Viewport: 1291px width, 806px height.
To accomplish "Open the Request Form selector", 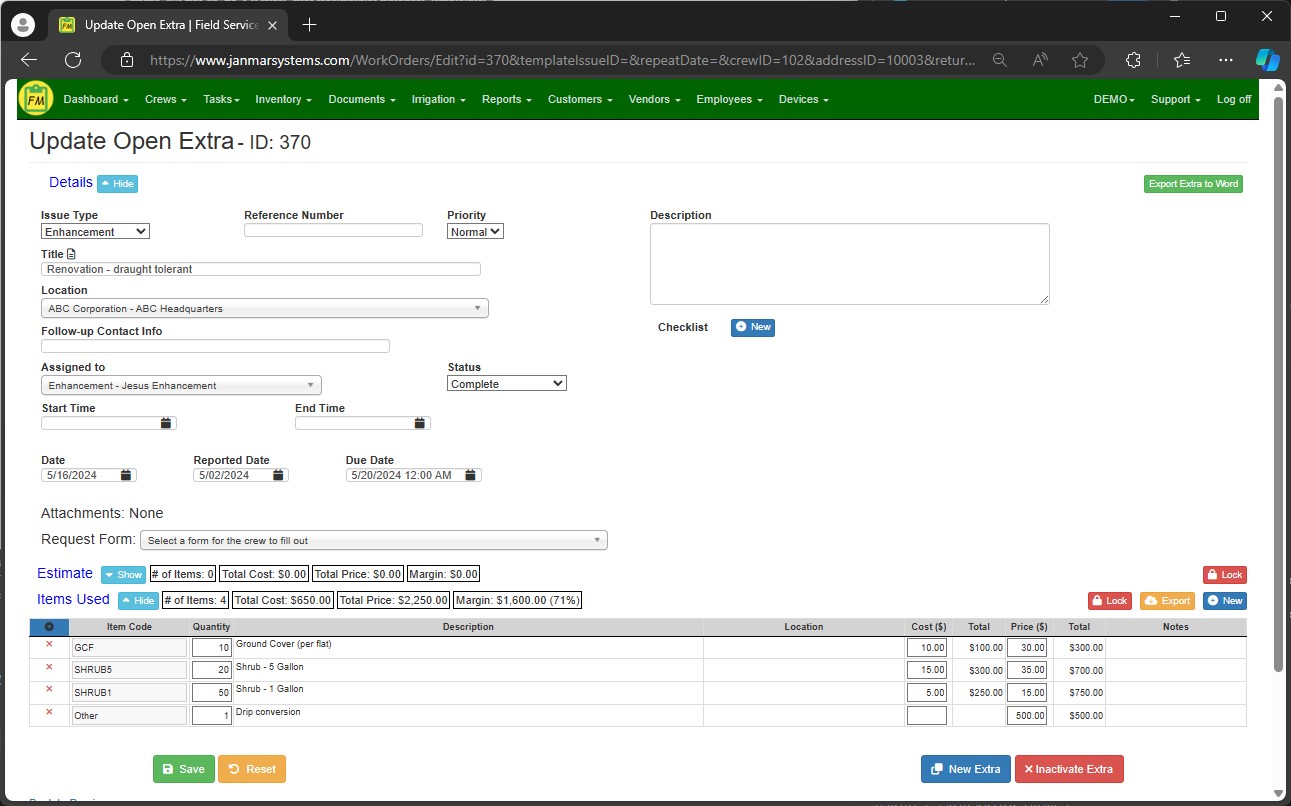I will pyautogui.click(x=374, y=539).
